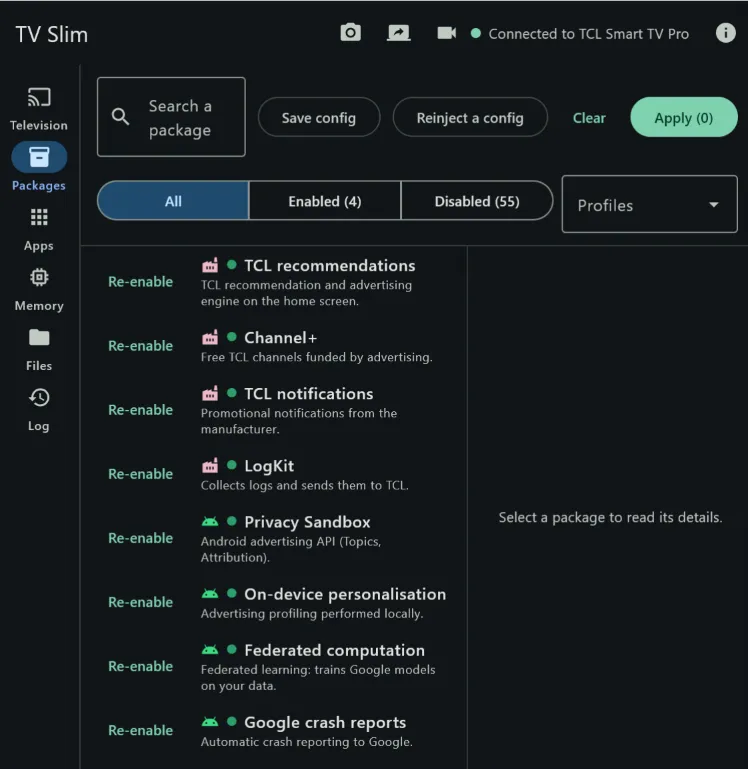Re-enable TCL notifications package

(x=140, y=410)
